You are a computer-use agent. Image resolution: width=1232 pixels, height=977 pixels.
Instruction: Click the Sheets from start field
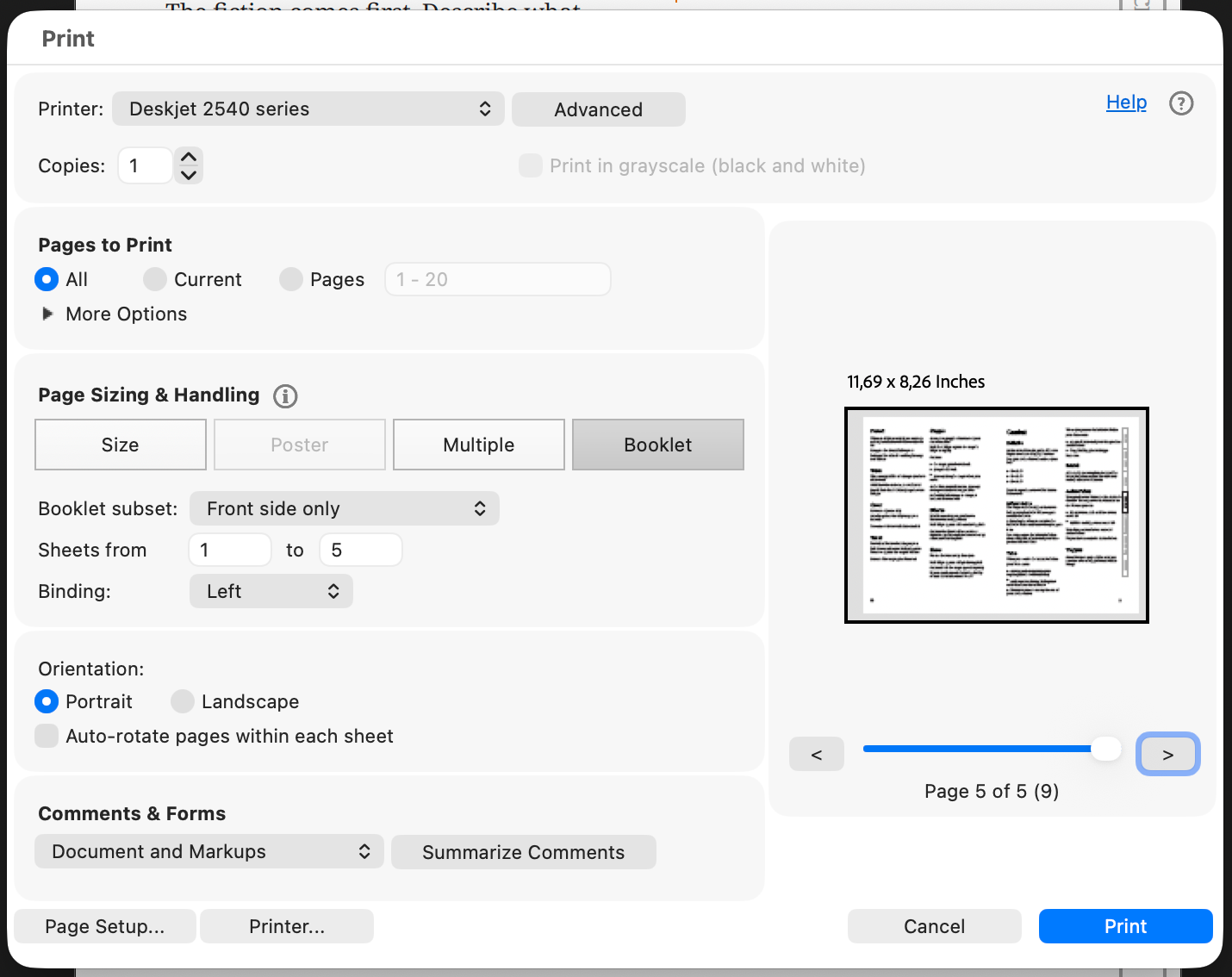click(x=230, y=550)
